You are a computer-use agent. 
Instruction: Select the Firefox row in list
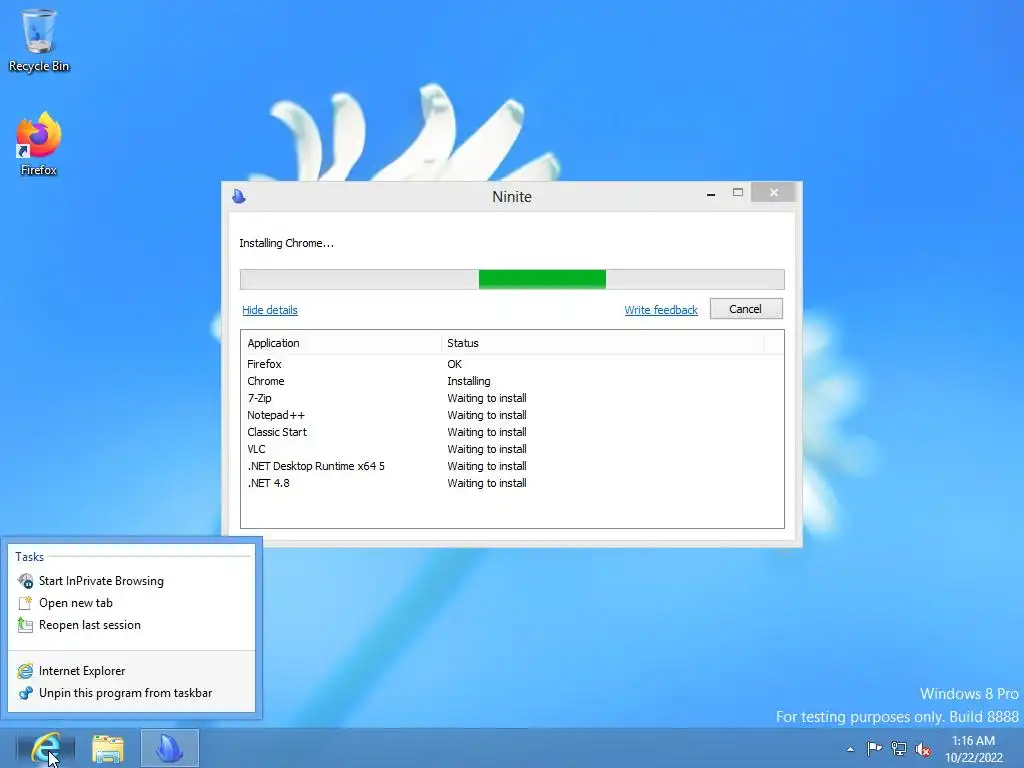click(512, 364)
